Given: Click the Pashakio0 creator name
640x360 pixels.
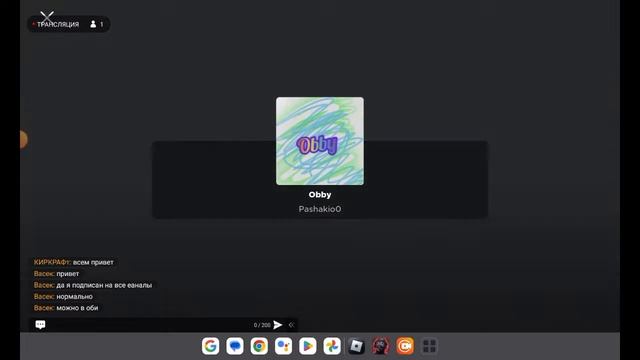Looking at the screenshot, I should pyautogui.click(x=320, y=209).
